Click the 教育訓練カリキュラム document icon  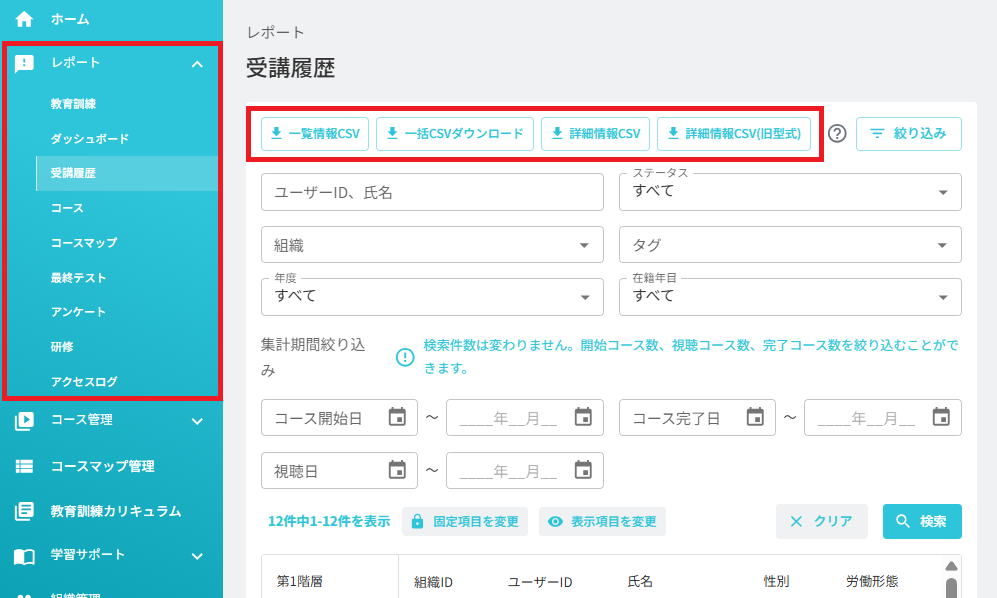coord(24,511)
